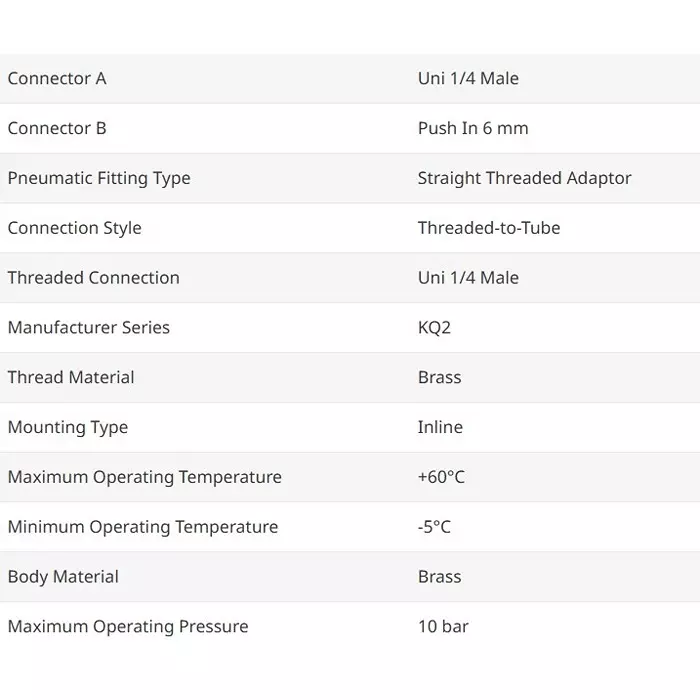The height and width of the screenshot is (700, 700).
Task: Select the Threaded-to-Tube value
Action: point(489,228)
